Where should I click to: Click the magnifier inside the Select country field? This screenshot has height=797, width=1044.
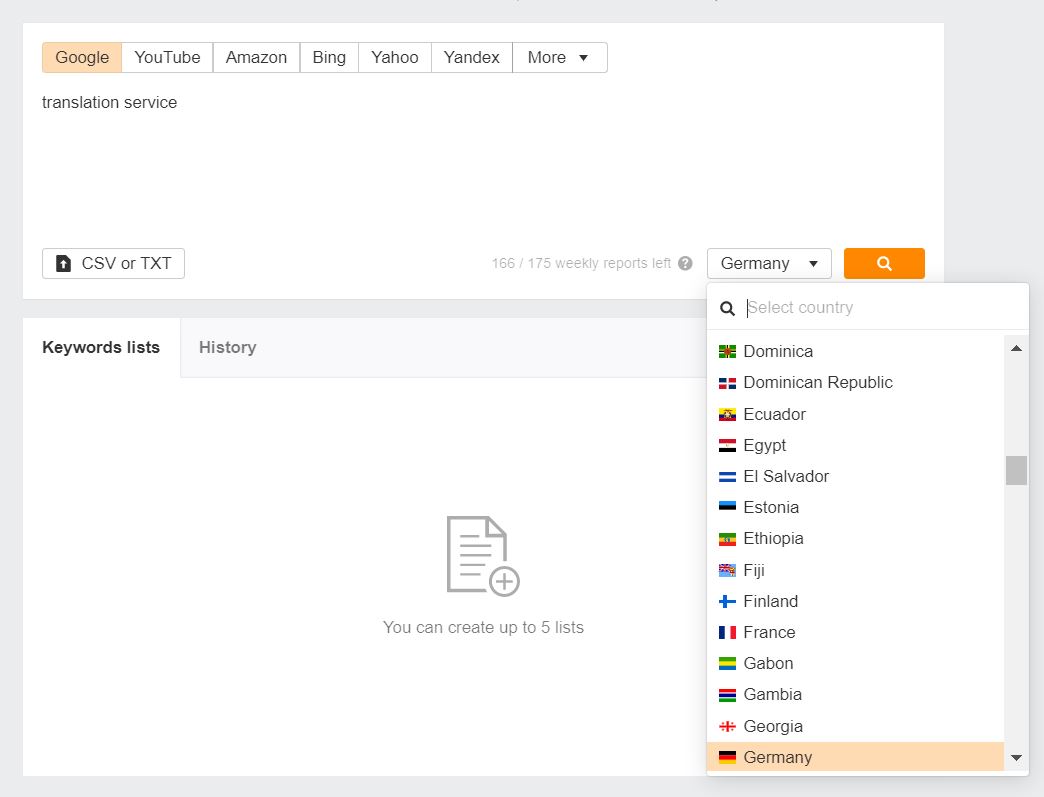point(727,308)
